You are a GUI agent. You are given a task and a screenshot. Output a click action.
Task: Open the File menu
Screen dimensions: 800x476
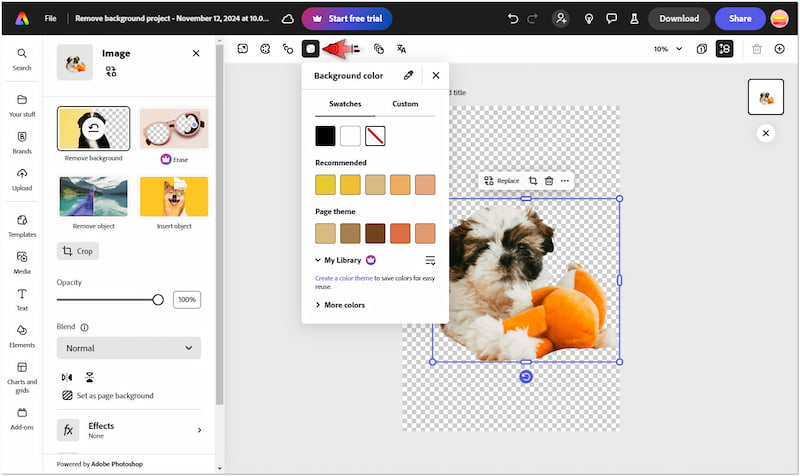point(50,18)
